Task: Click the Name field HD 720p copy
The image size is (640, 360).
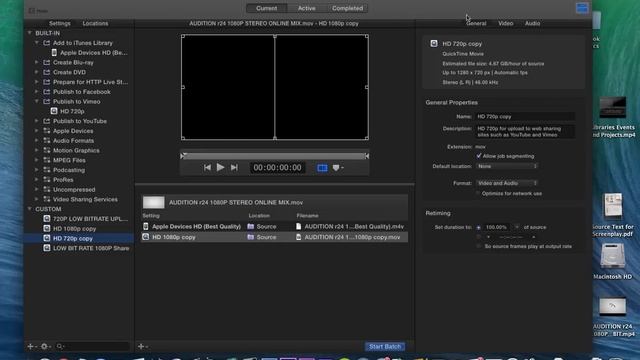Action: (525, 117)
